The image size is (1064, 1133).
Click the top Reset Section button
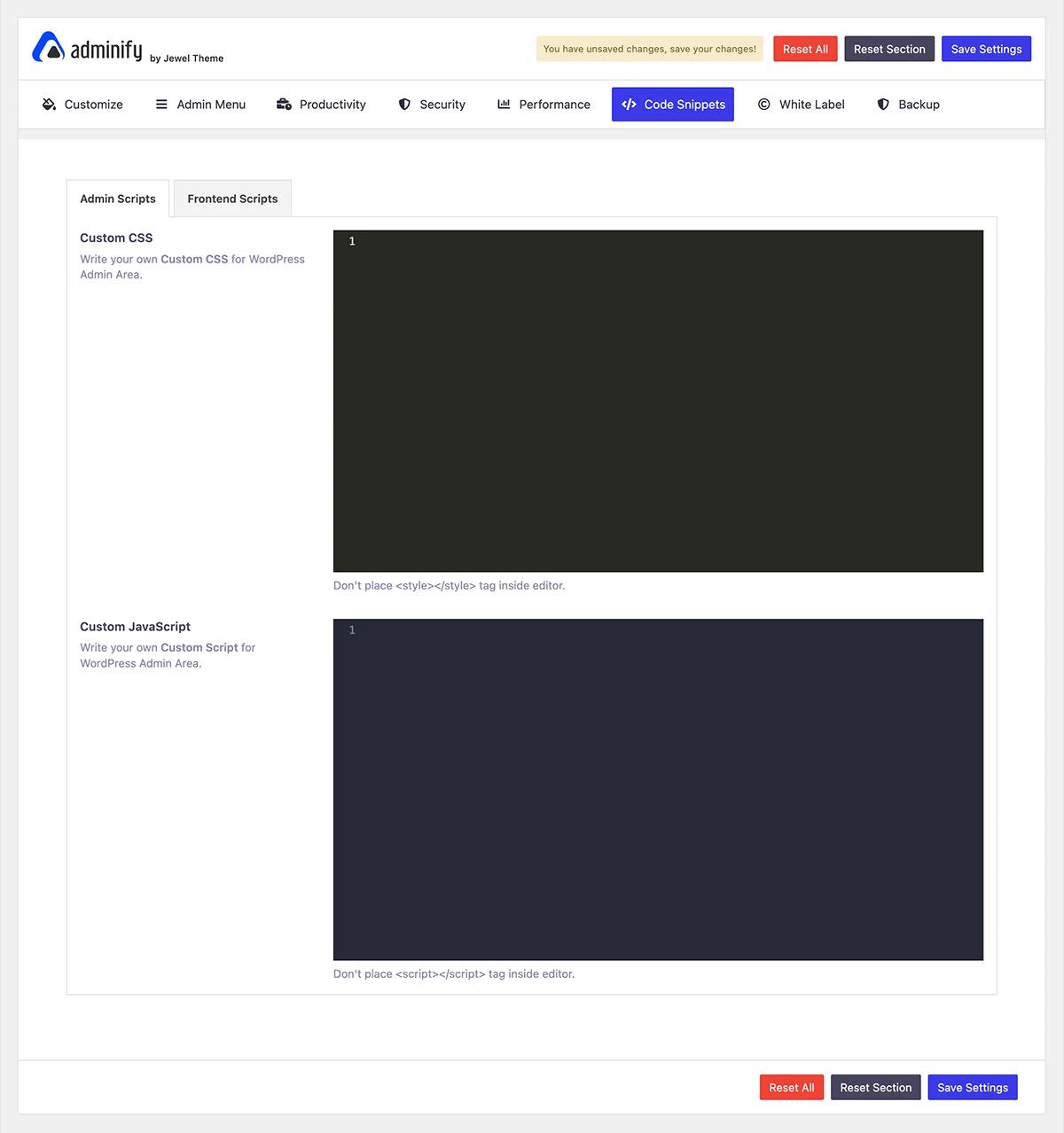(x=889, y=49)
